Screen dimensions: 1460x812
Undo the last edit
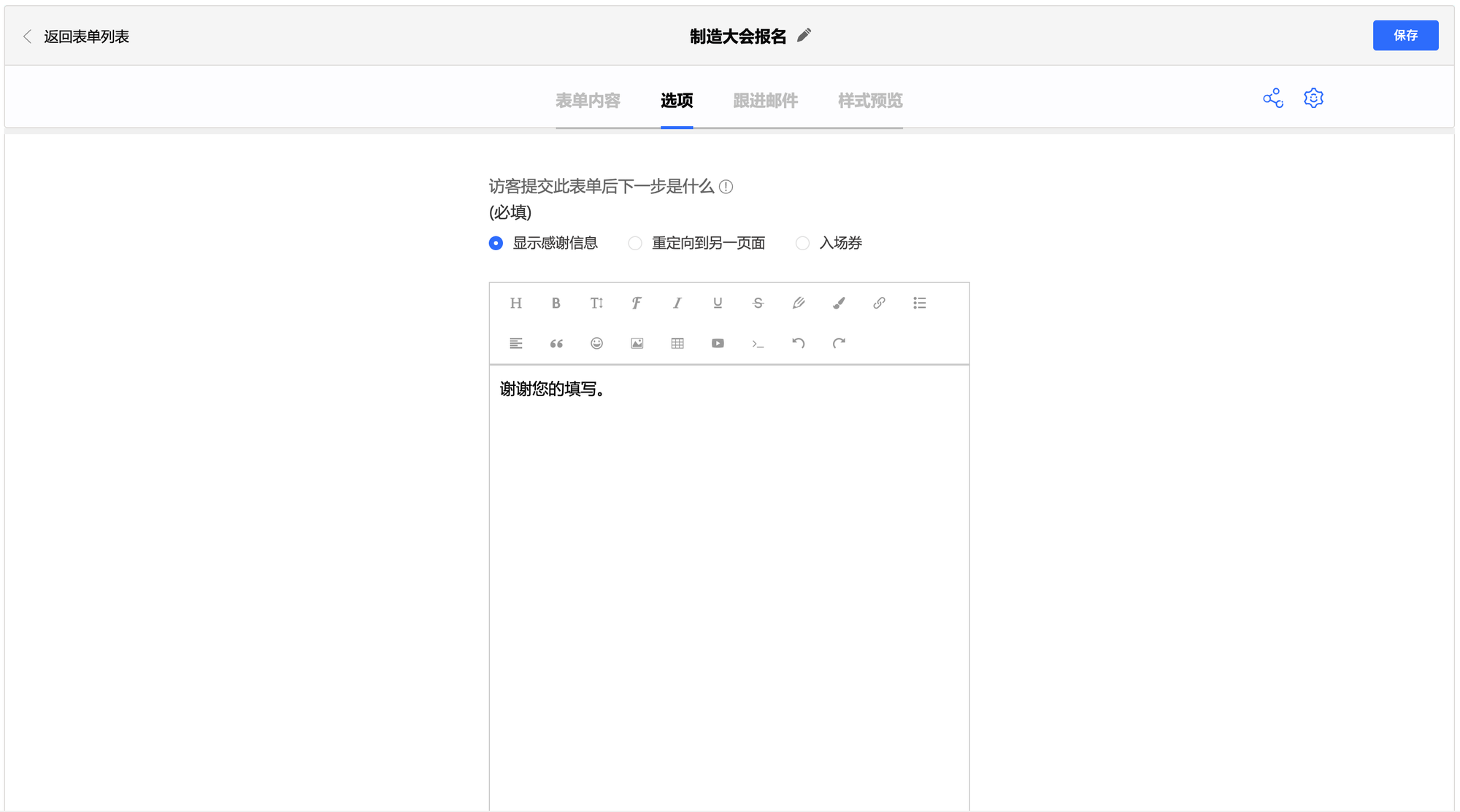(798, 343)
